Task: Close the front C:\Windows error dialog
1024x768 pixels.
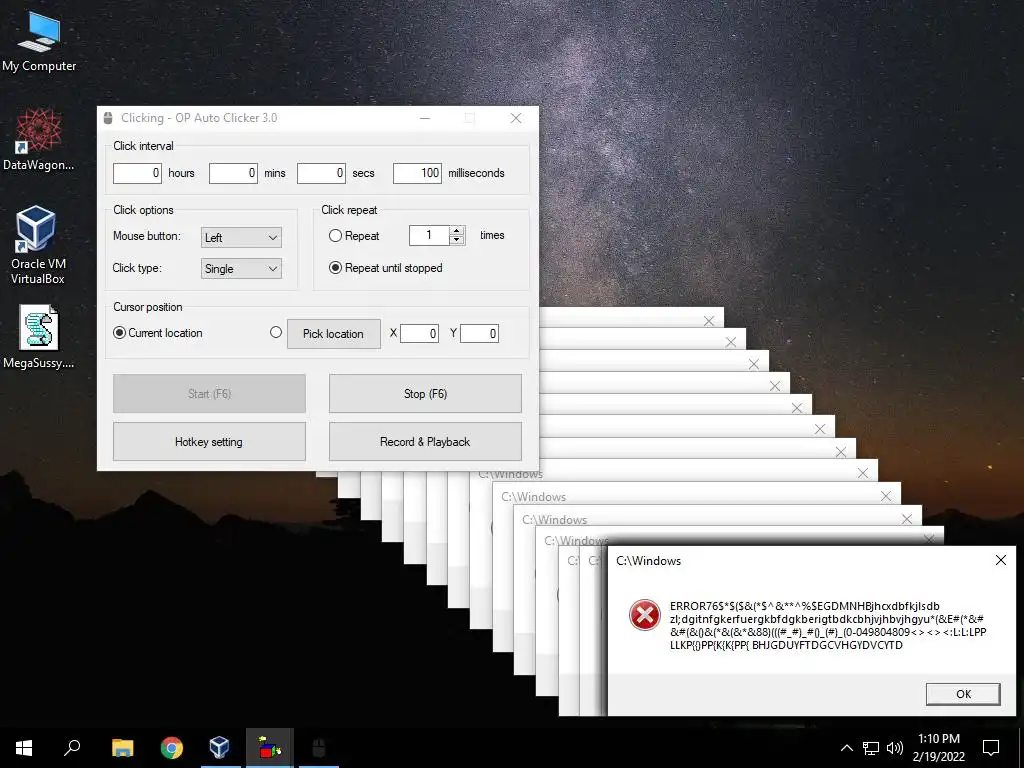Action: pos(1000,560)
